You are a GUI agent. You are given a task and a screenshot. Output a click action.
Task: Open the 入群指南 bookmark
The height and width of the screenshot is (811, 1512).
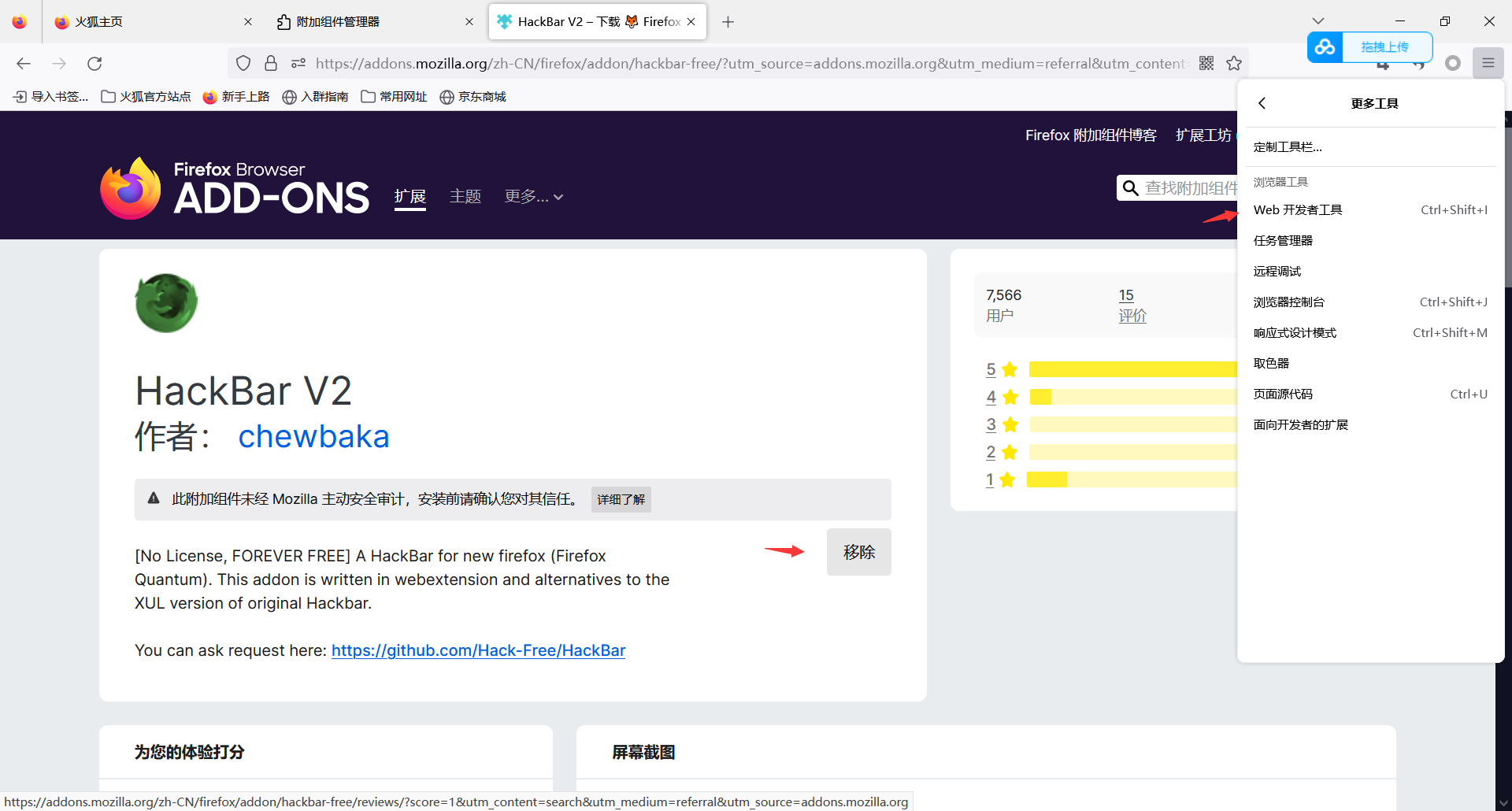tap(315, 97)
